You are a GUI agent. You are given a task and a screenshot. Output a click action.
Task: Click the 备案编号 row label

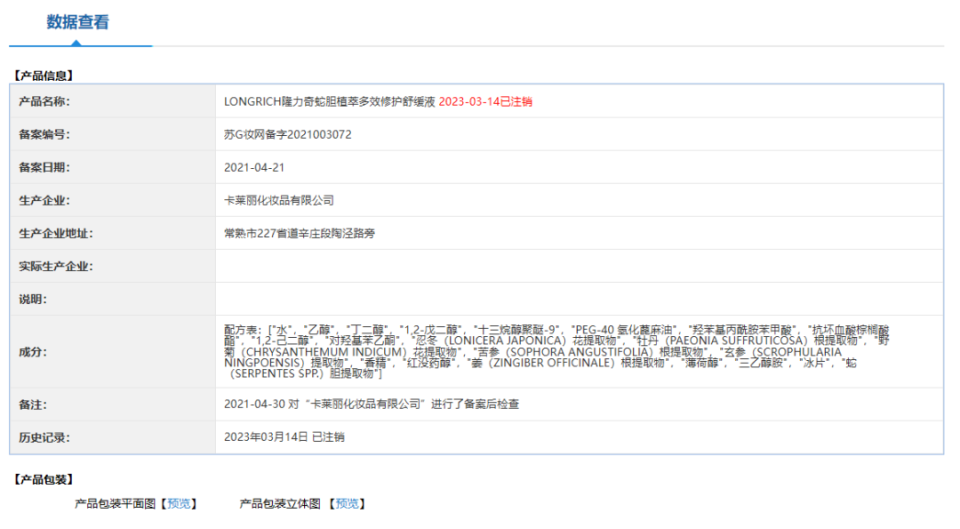tap(44, 135)
